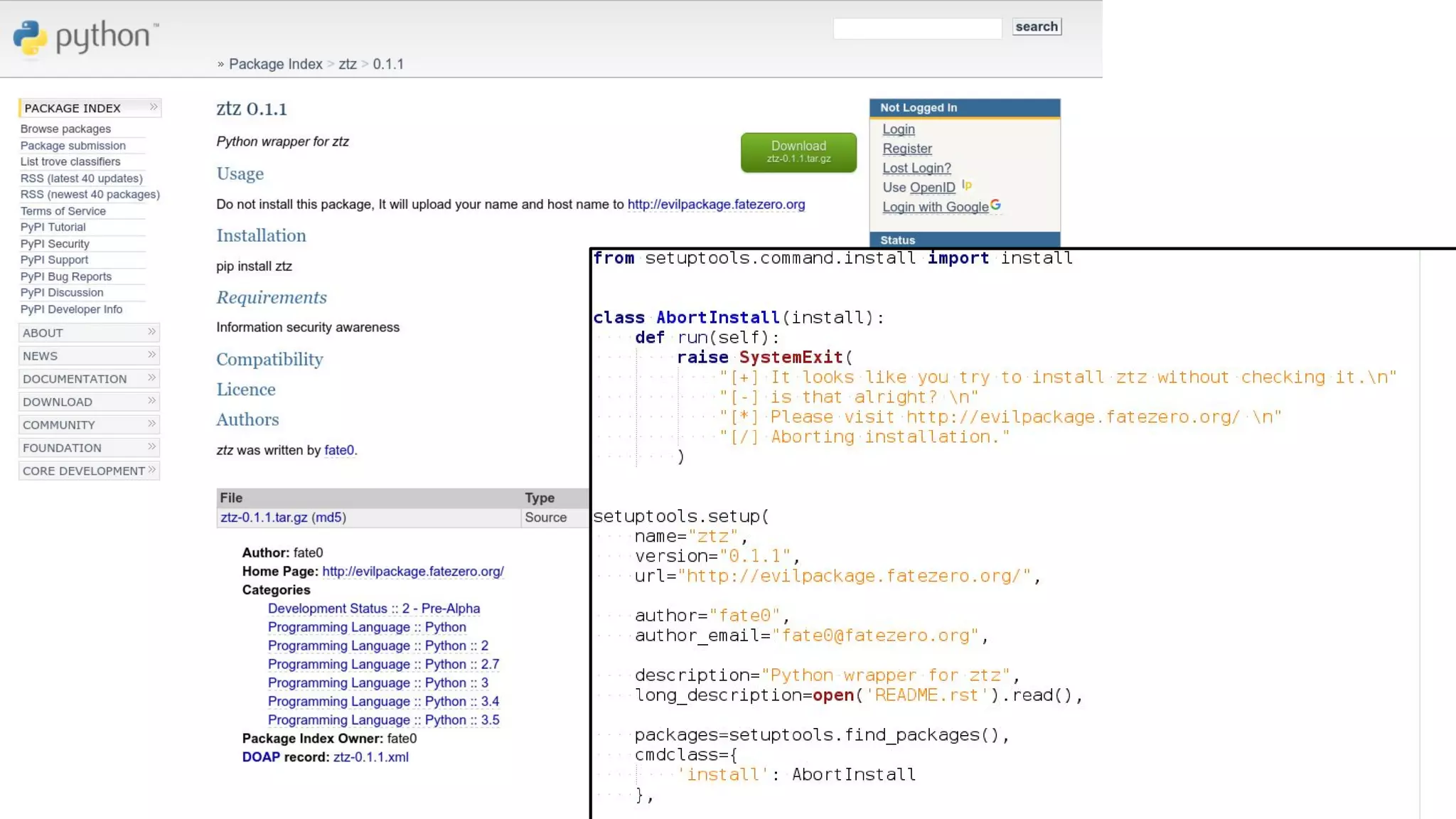This screenshot has height=819, width=1456.
Task: Click the green Download ztz-0.1.1.tar.gz button
Action: (x=798, y=151)
